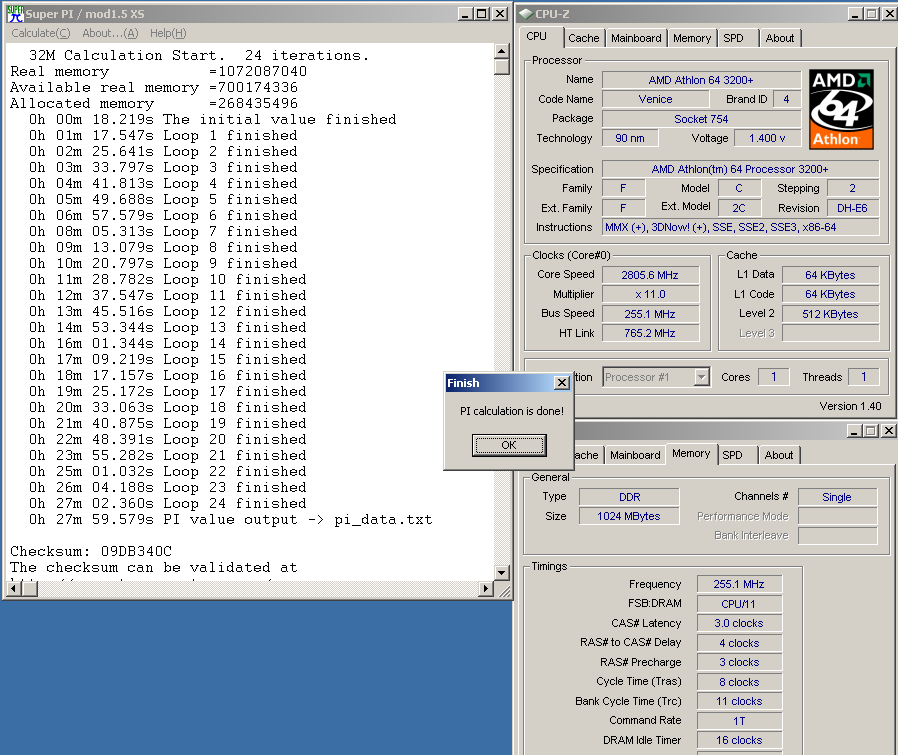Click the HT Link value '765.2 MHz'
The width and height of the screenshot is (898, 755).
pos(650,333)
